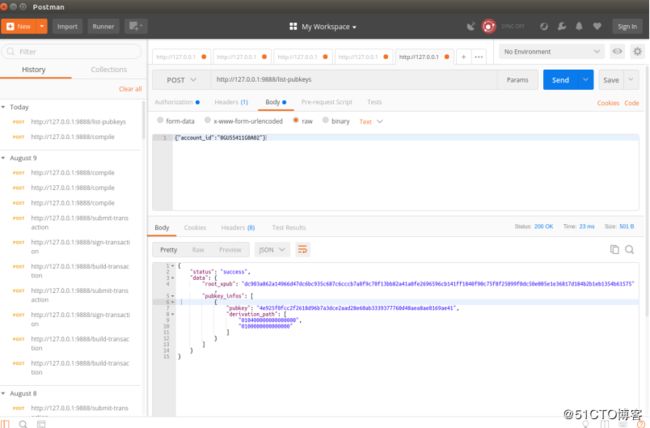Open the Send button dropdown arrow
Viewport: 650px width, 428px height.
click(585, 80)
